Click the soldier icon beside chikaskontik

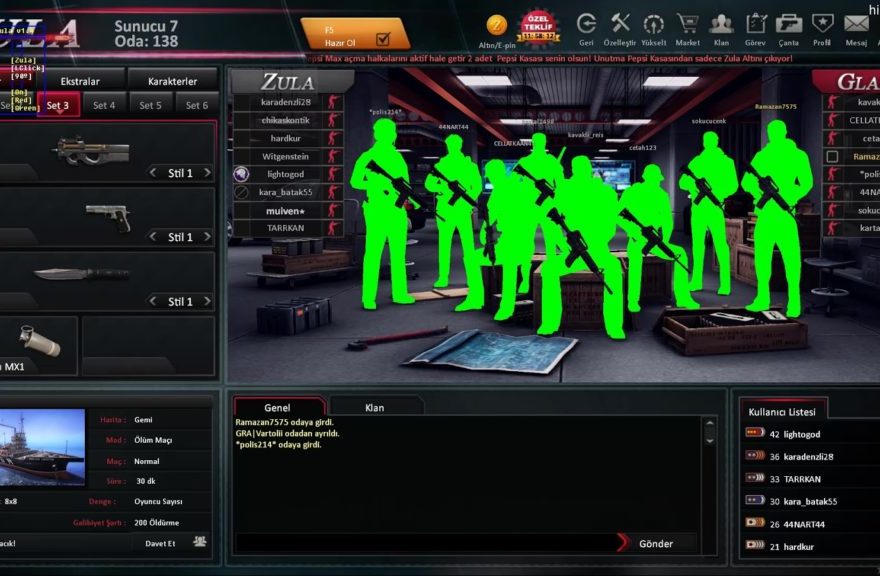click(x=333, y=120)
